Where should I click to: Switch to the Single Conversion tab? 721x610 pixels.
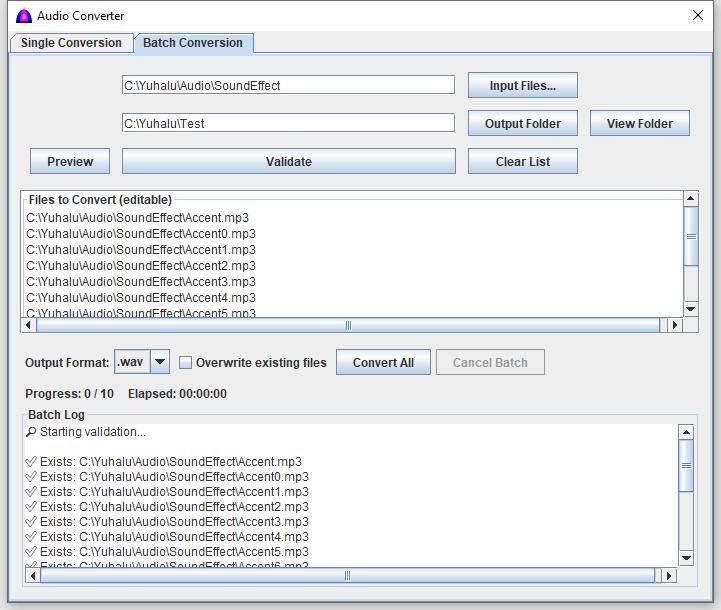point(71,43)
